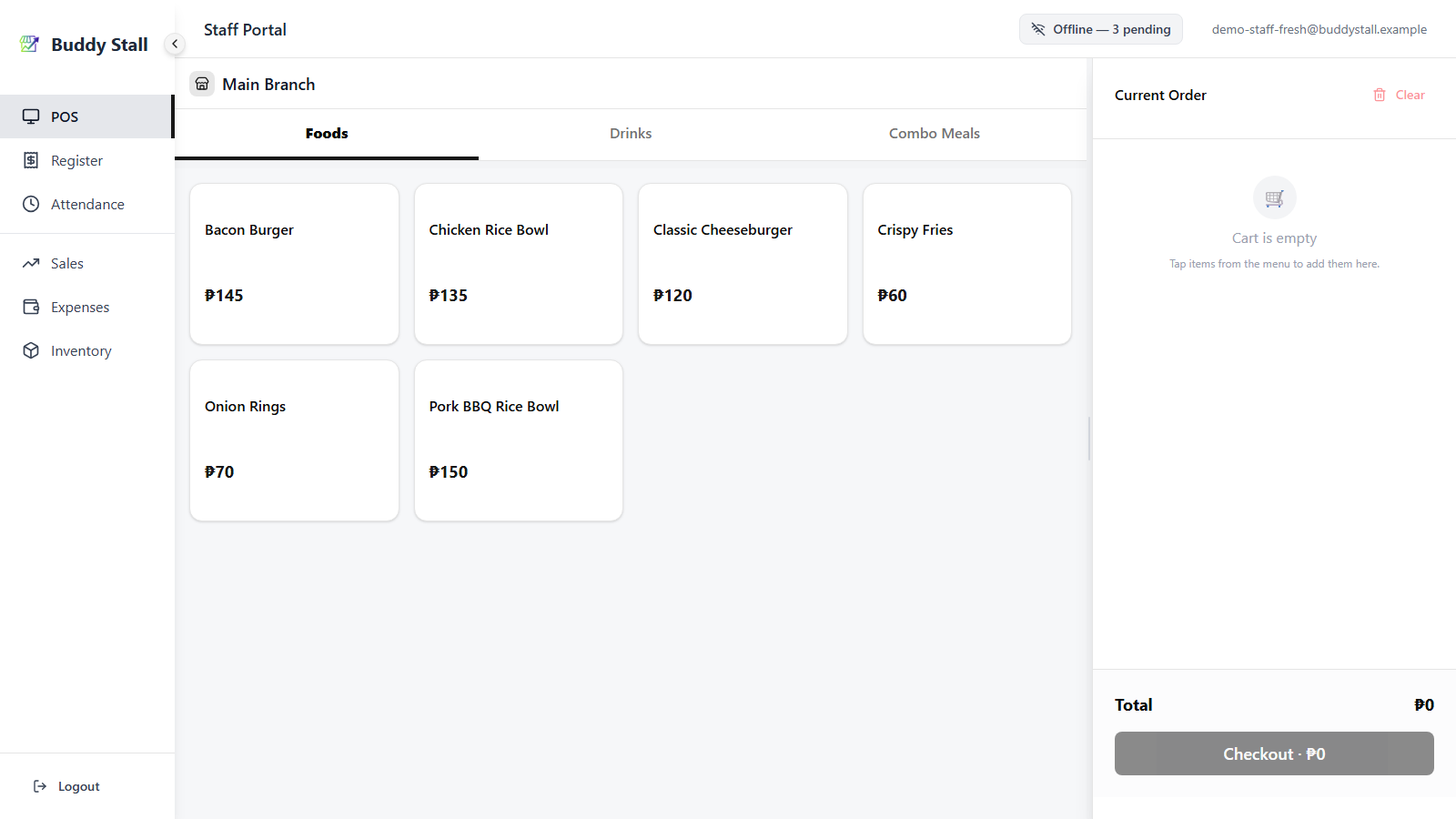This screenshot has width=1456, height=819.
Task: Collapse the sidebar with chevron button
Action: click(175, 44)
